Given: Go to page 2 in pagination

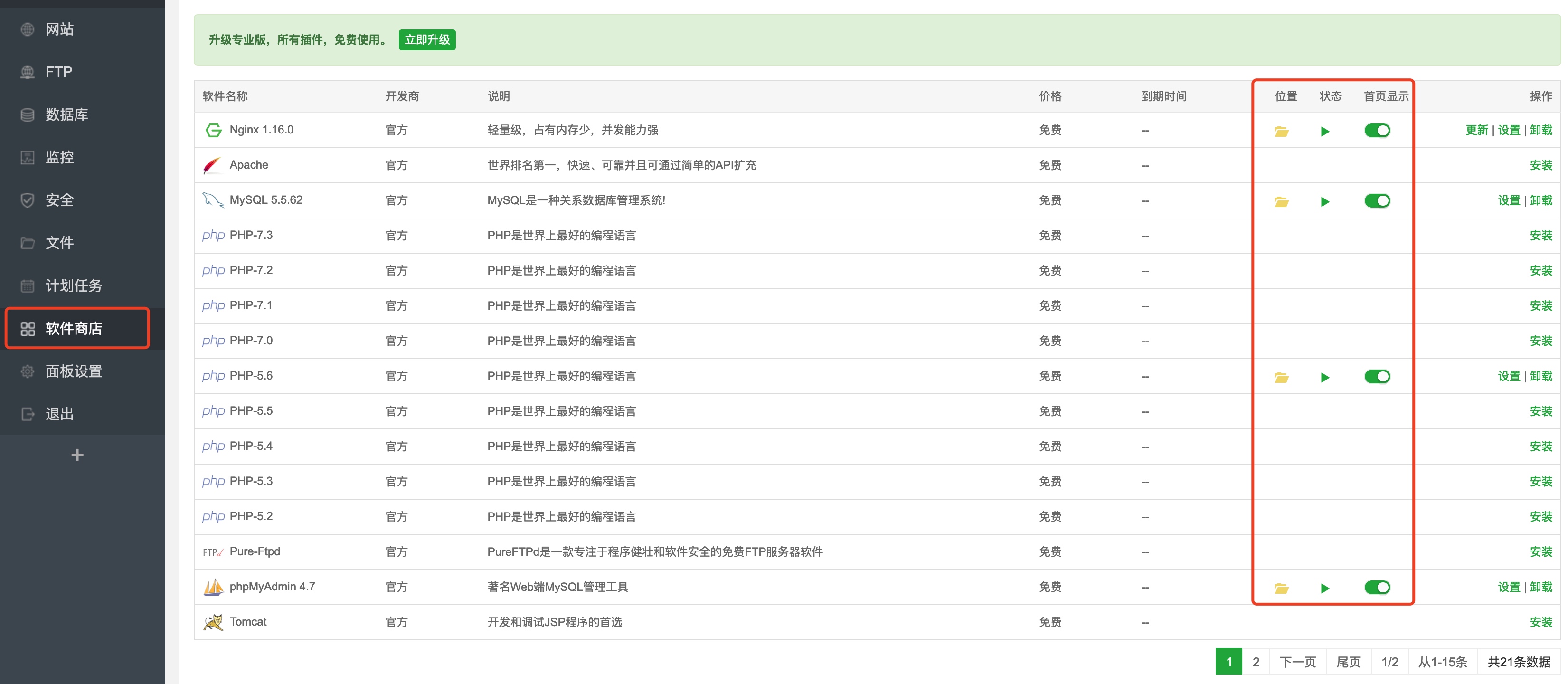Looking at the screenshot, I should pos(1256,662).
